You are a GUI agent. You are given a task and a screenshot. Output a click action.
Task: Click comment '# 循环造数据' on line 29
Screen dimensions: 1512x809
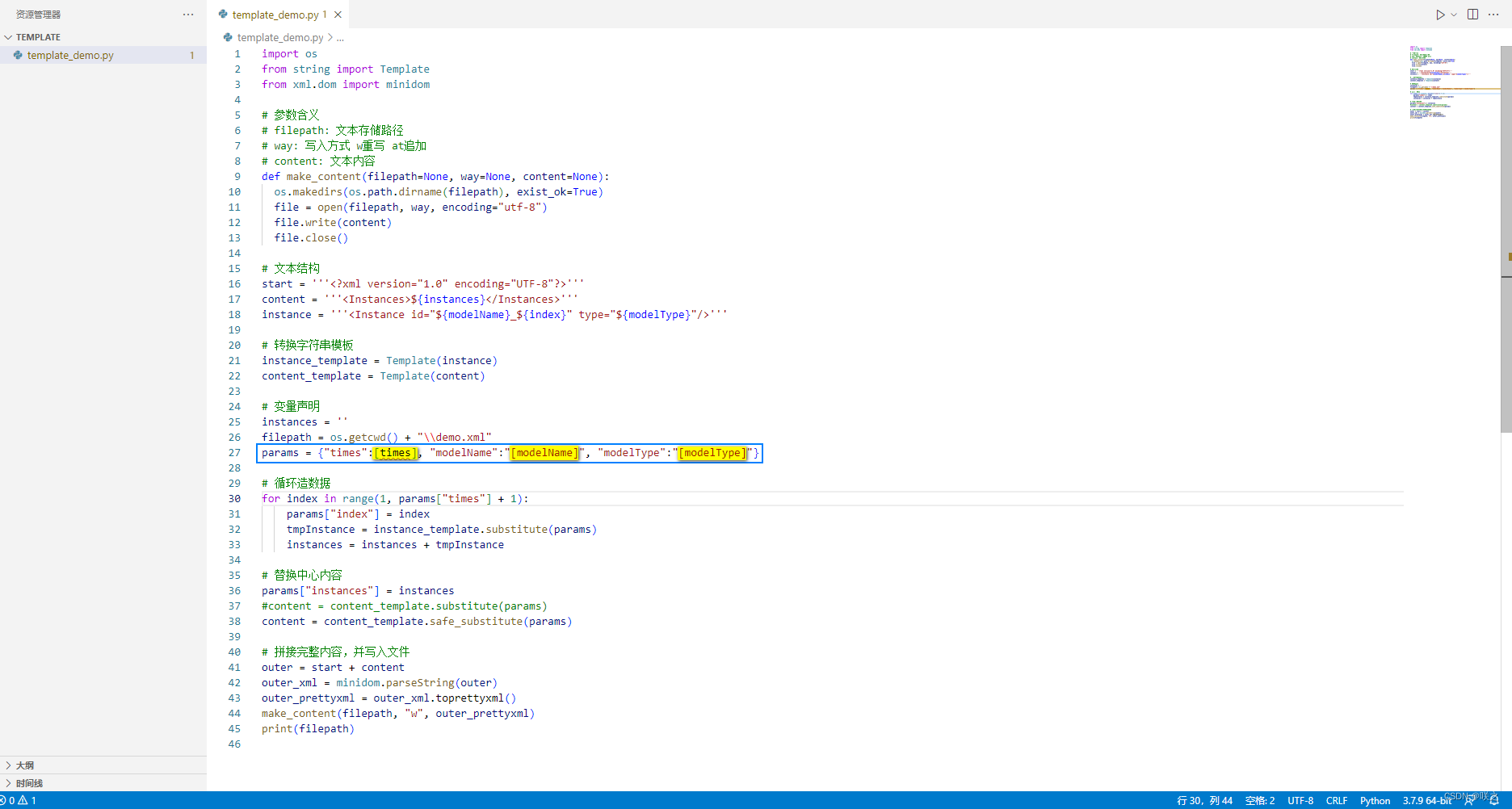(296, 483)
